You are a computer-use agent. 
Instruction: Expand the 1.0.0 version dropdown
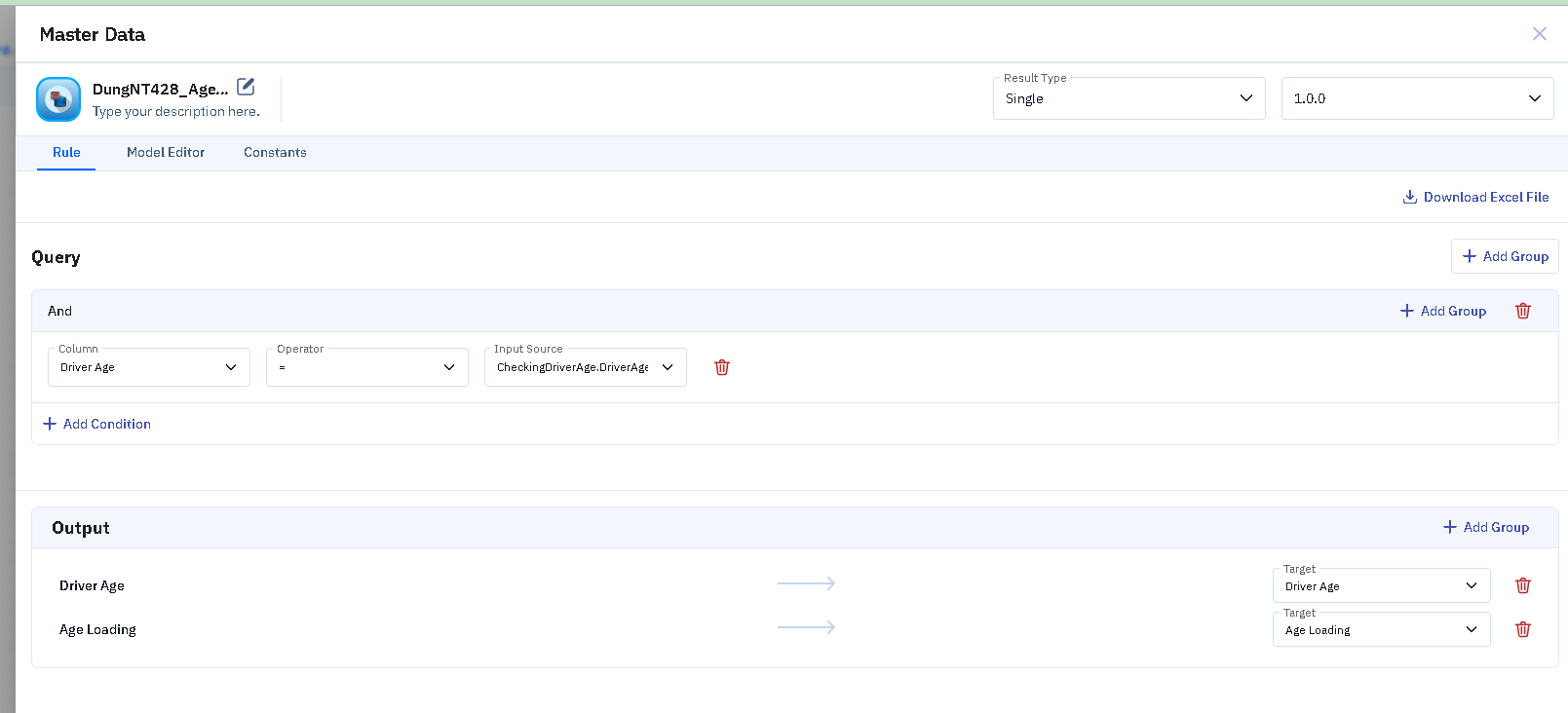tap(1417, 98)
